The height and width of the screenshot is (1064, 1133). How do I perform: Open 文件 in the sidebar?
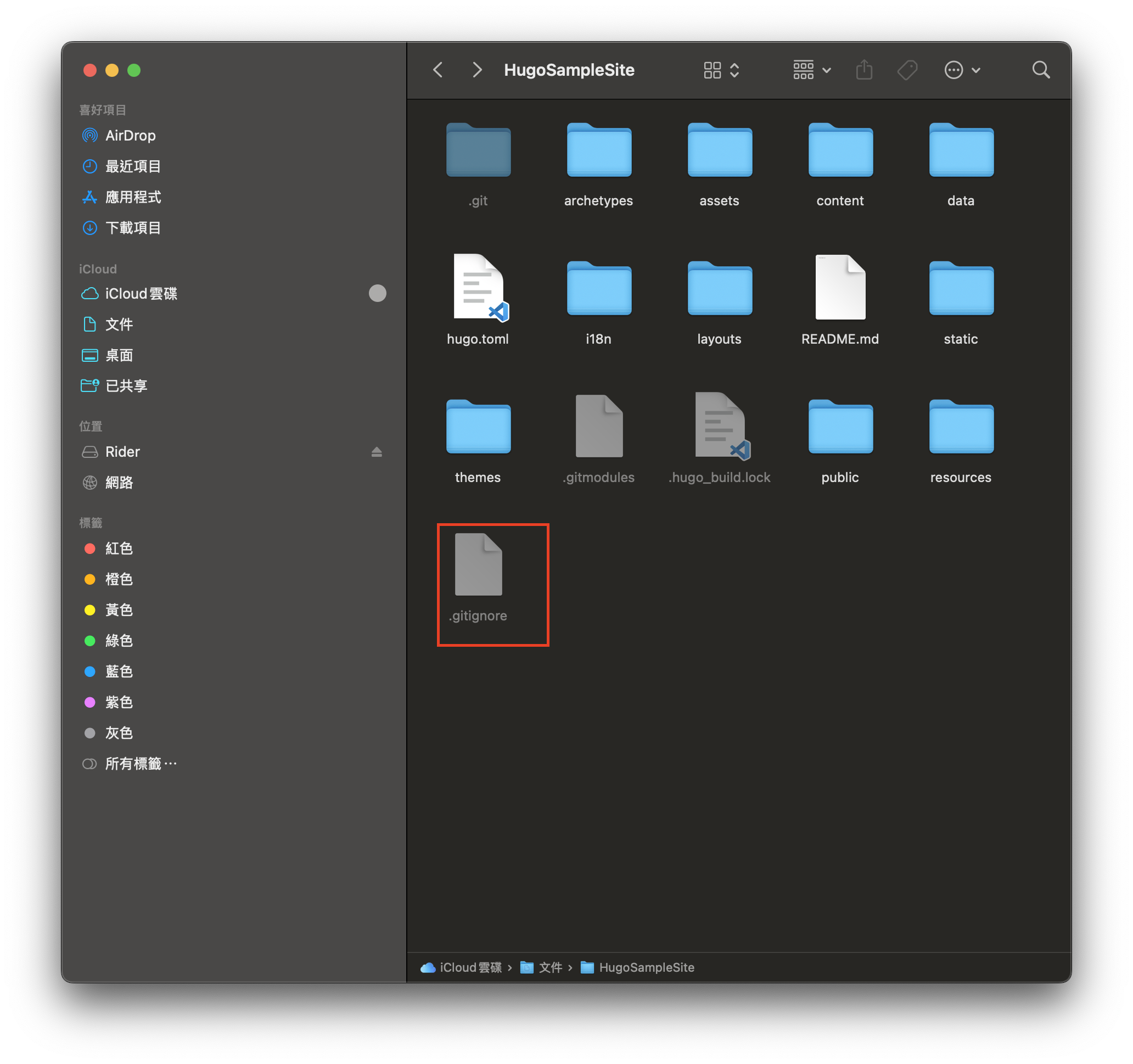[234, 324]
